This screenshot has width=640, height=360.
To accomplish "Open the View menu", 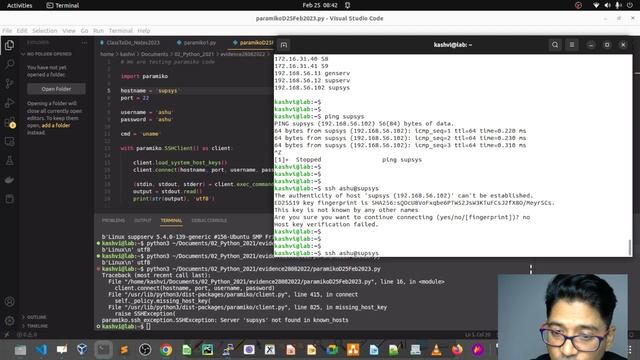I will click(x=69, y=31).
